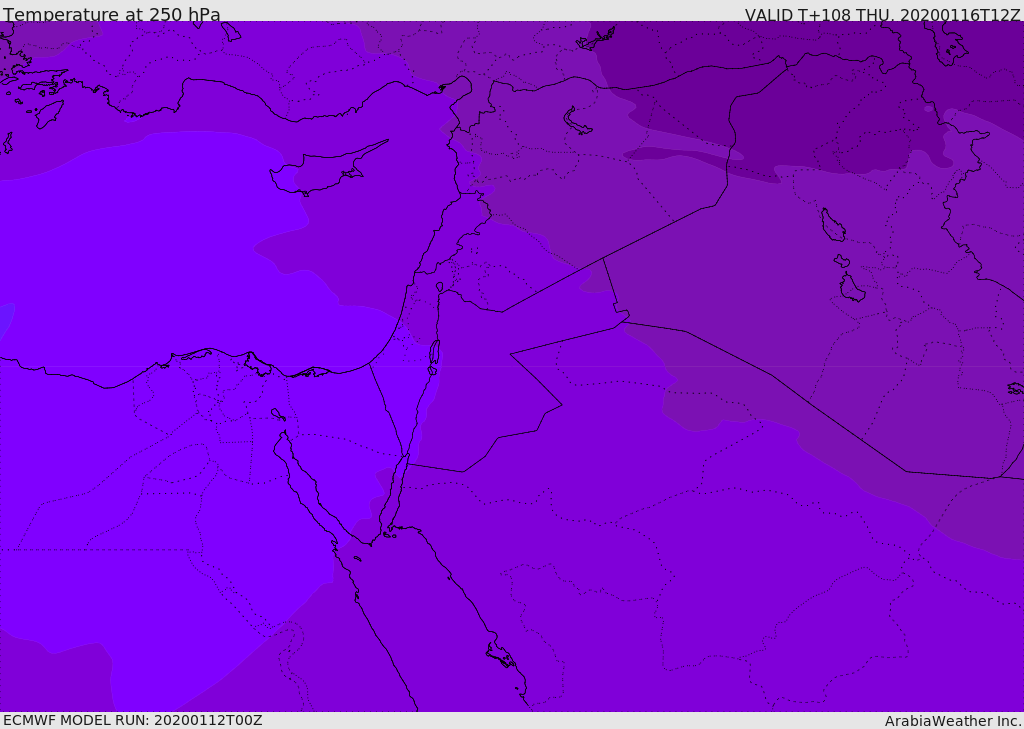Click the ArabiaWeather Inc credit text
Image resolution: width=1024 pixels, height=729 pixels.
[952, 721]
